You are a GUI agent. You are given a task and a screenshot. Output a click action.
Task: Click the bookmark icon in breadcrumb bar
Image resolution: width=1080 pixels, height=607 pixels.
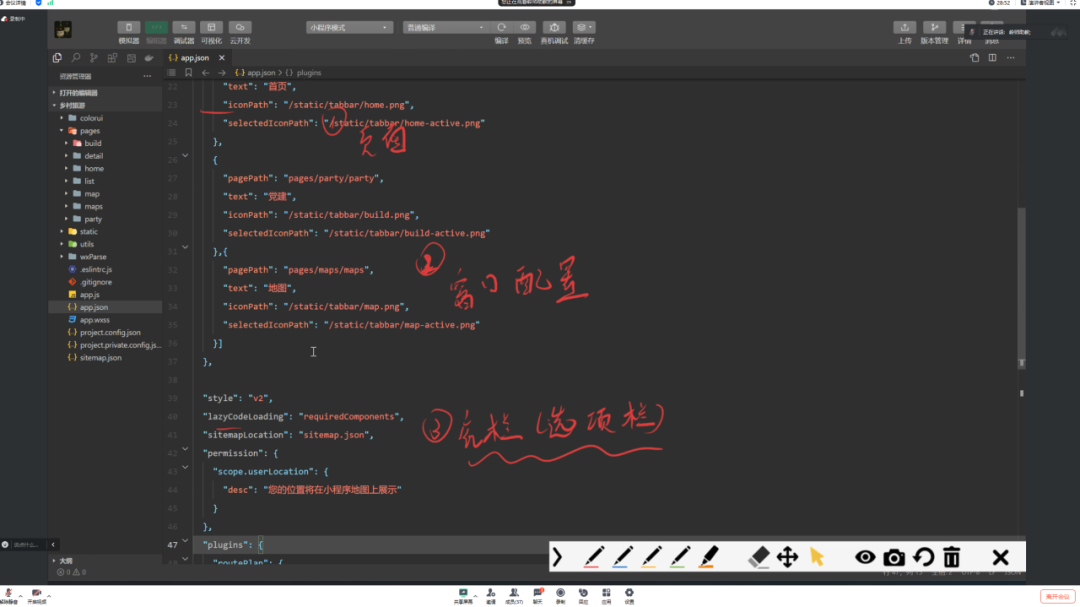pos(188,72)
